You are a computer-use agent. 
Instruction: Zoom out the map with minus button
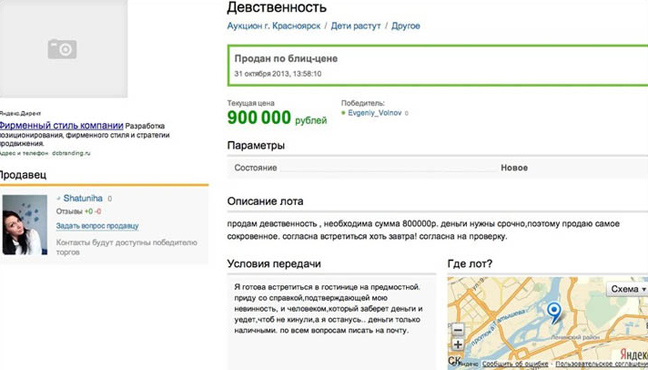click(x=457, y=330)
